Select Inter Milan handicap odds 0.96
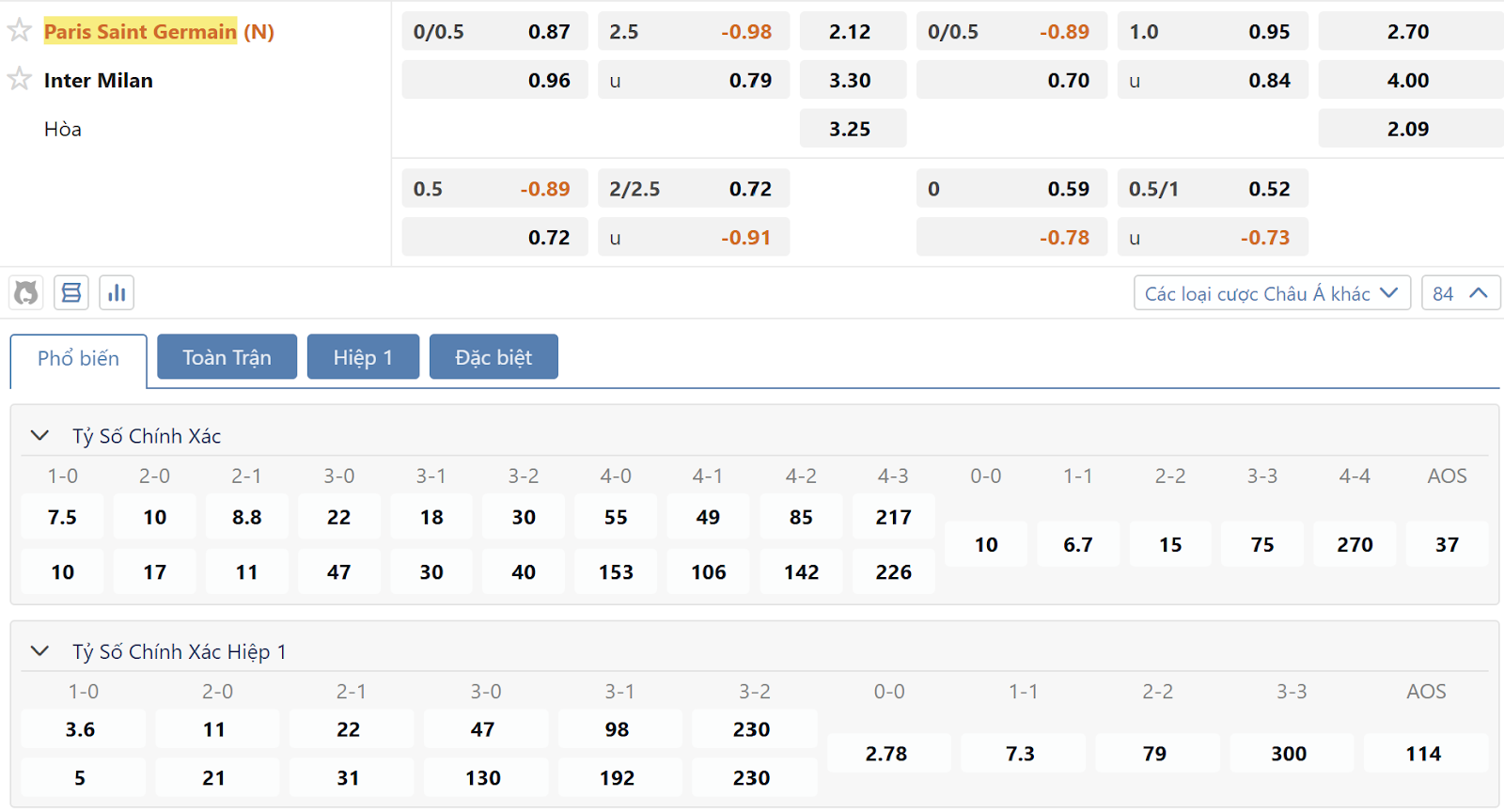The image size is (1504, 812). [x=494, y=80]
